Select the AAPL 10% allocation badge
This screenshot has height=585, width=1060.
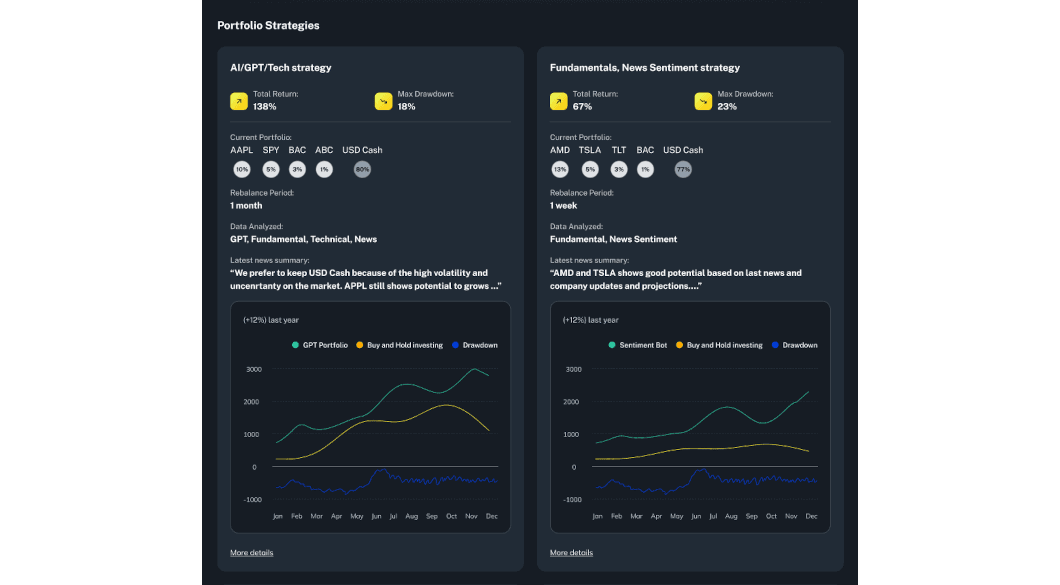click(241, 169)
